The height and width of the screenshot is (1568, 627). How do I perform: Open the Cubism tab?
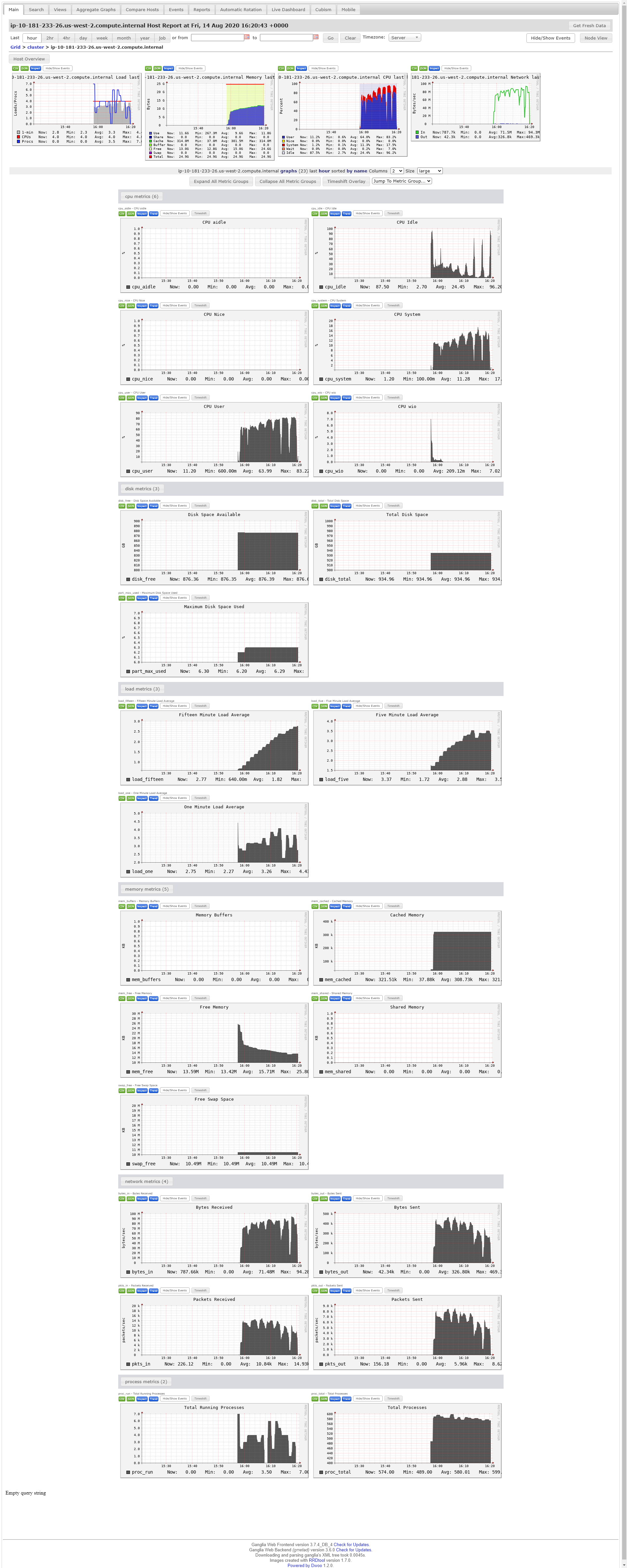tap(323, 10)
